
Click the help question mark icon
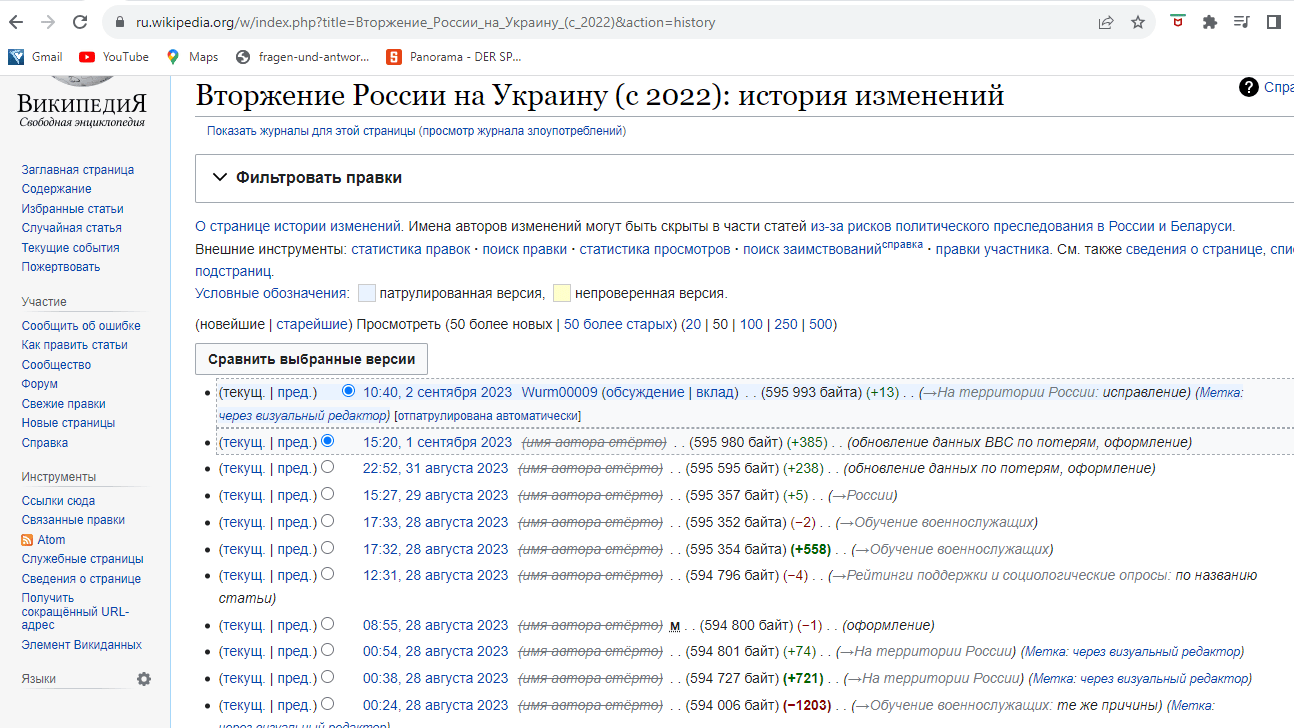(x=1248, y=87)
